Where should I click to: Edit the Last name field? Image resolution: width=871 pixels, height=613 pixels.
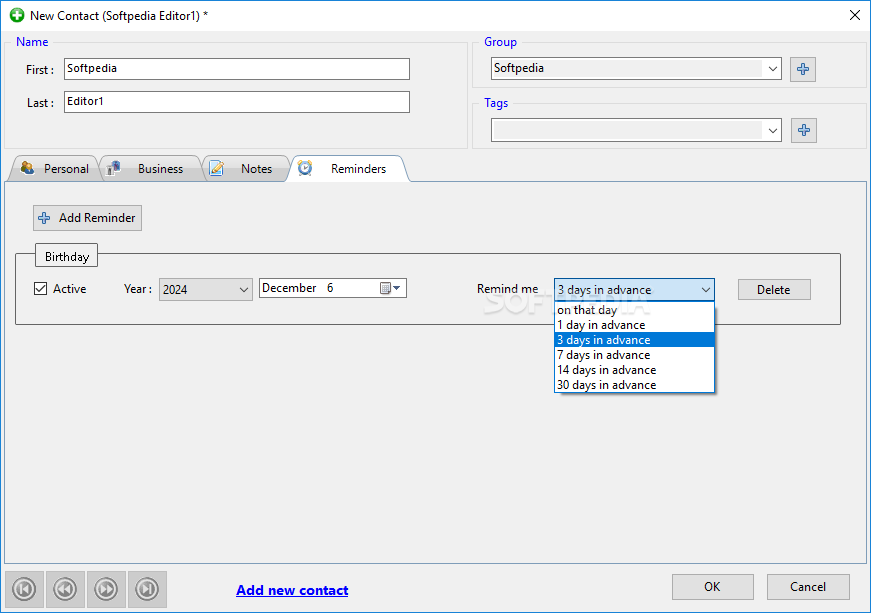tap(237, 102)
